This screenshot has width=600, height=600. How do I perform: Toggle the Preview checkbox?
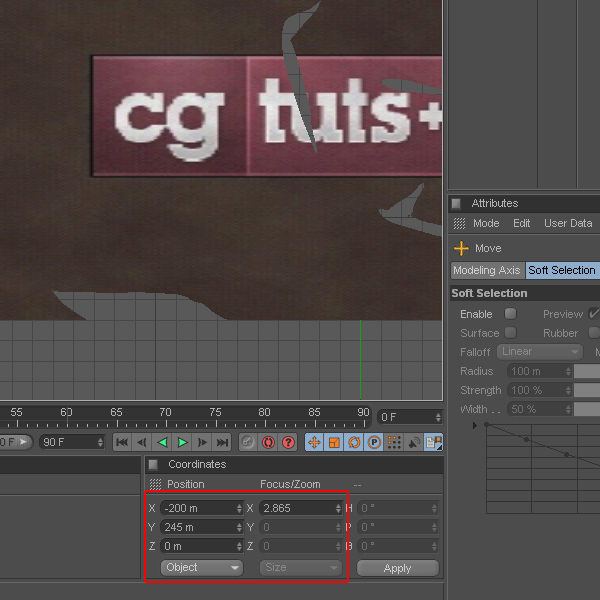[594, 314]
